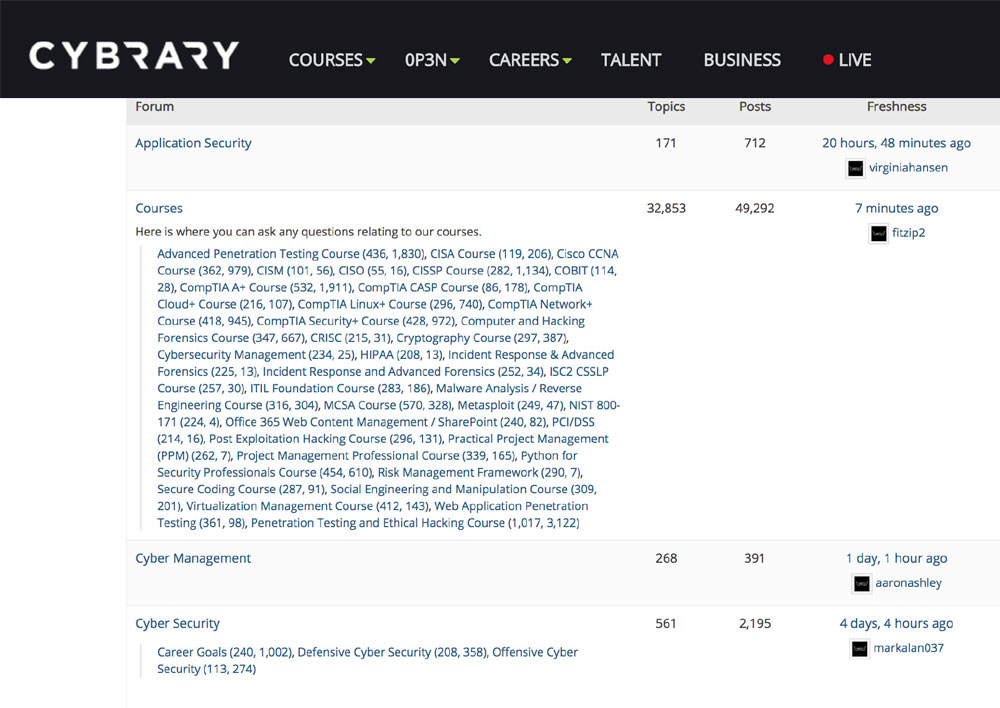Open the Careers nav item
1000x708 pixels.
[x=524, y=60]
